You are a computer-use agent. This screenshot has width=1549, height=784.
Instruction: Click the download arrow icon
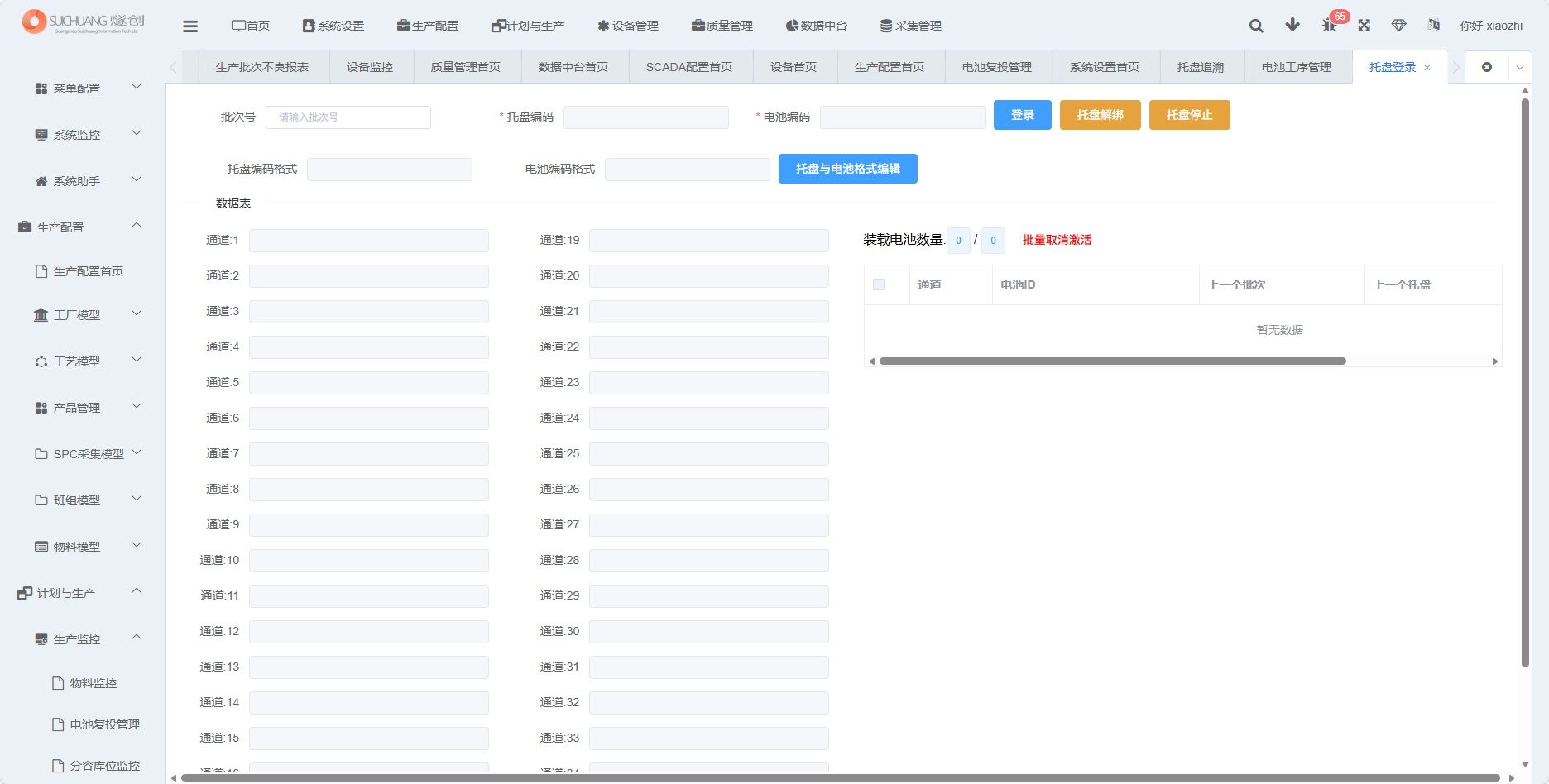pos(1292,25)
